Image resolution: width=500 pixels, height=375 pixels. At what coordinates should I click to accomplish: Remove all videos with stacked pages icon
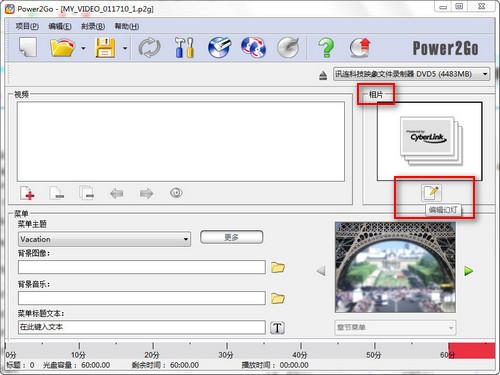(87, 193)
